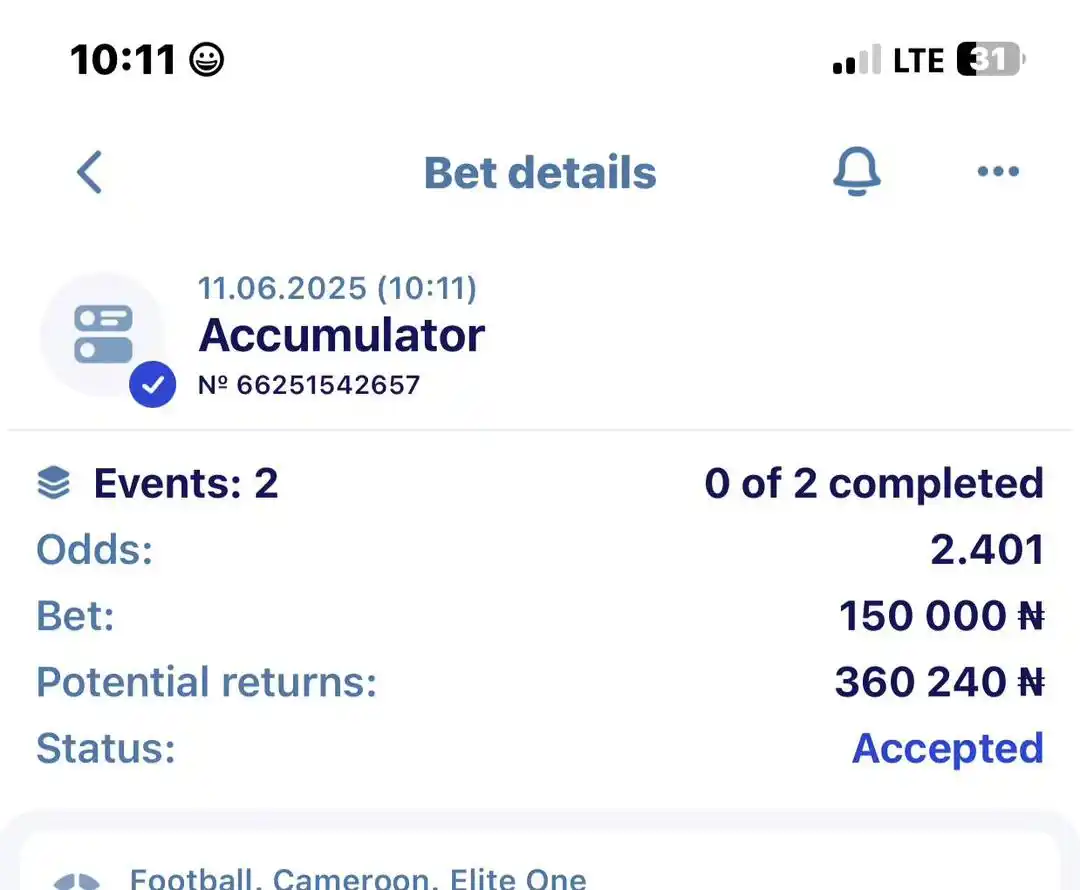
Task: Tap the football sport icon
Action: coord(77,882)
